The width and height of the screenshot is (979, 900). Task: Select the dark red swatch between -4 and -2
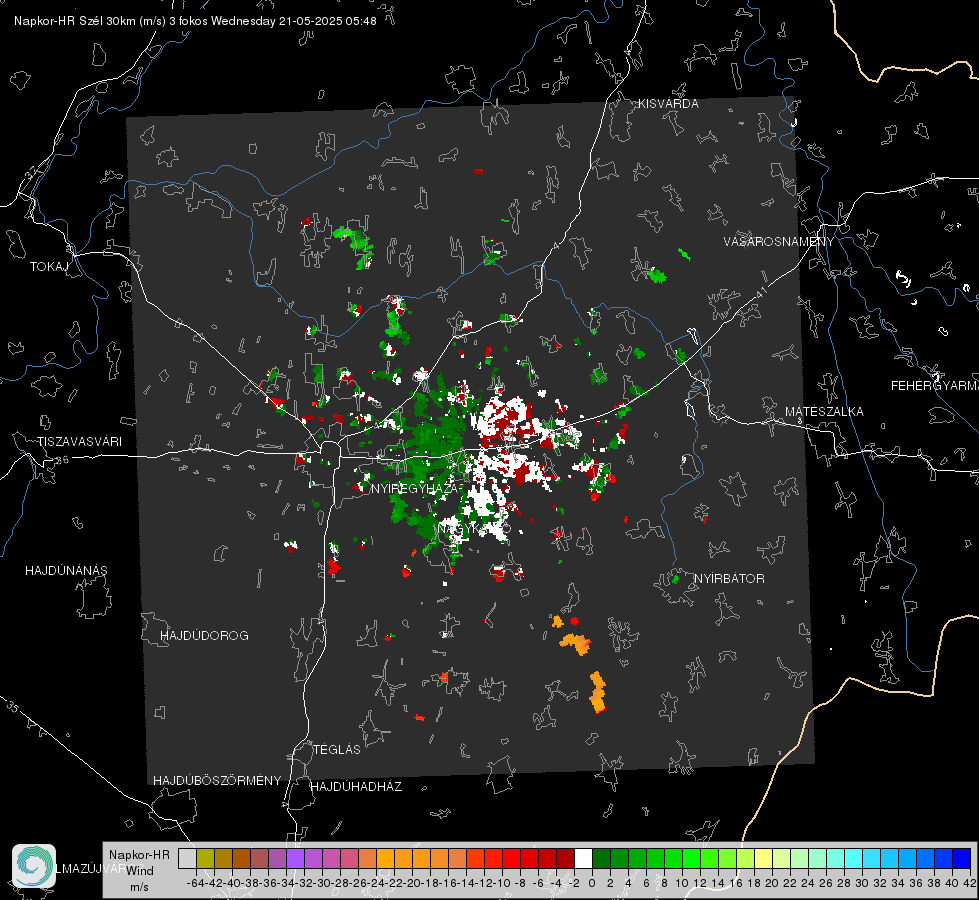pyautogui.click(x=565, y=858)
